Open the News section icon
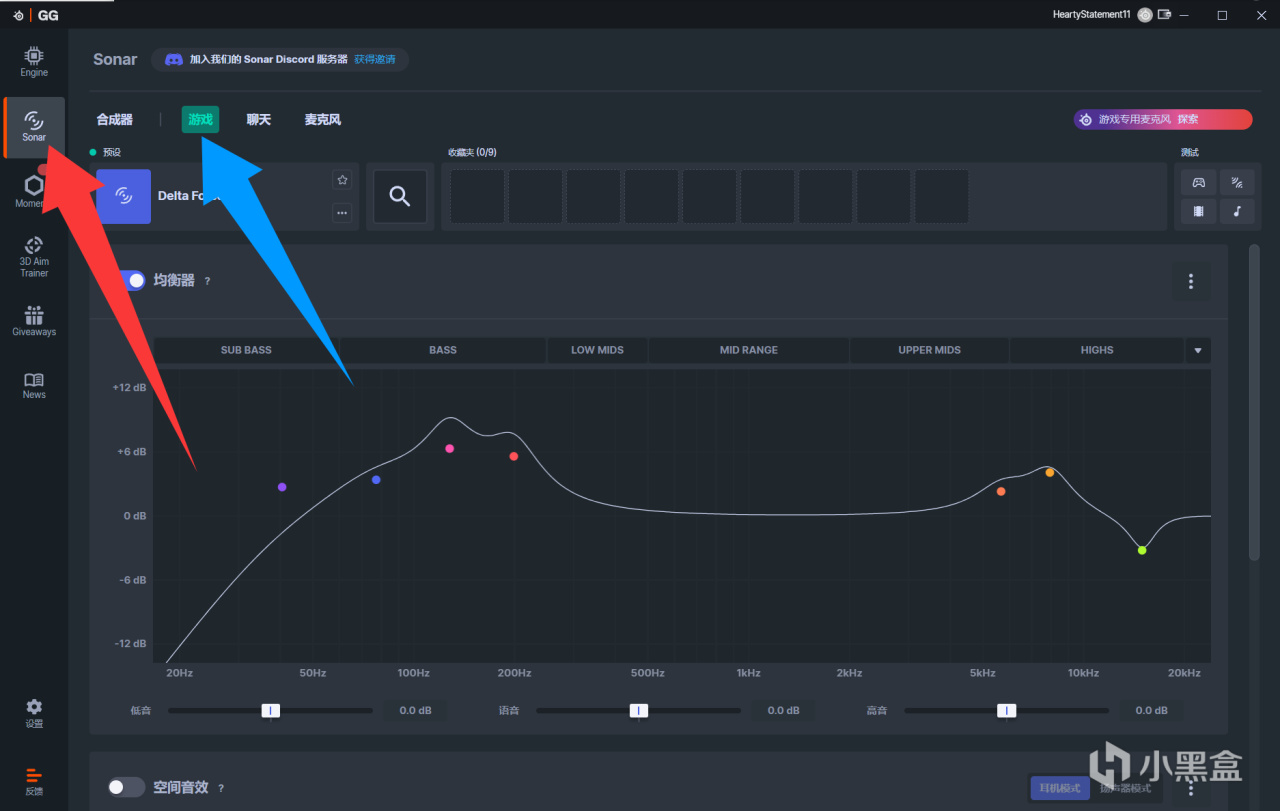The width and height of the screenshot is (1280, 811). tap(34, 385)
